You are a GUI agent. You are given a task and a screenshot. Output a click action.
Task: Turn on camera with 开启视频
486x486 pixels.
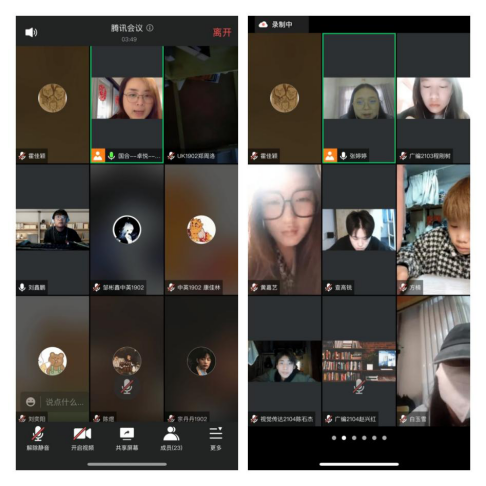[x=82, y=439]
